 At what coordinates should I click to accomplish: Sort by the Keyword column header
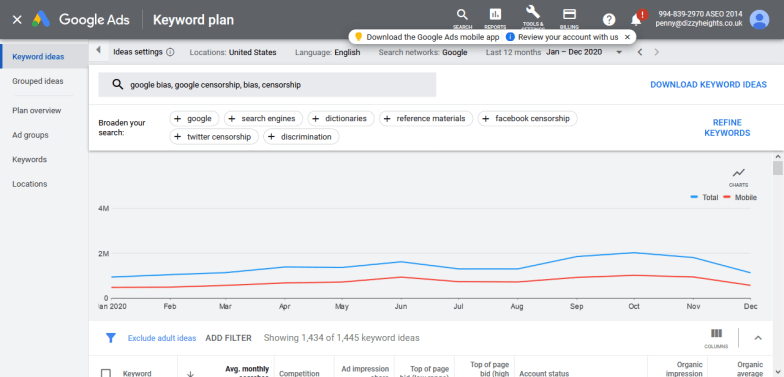coord(137,373)
